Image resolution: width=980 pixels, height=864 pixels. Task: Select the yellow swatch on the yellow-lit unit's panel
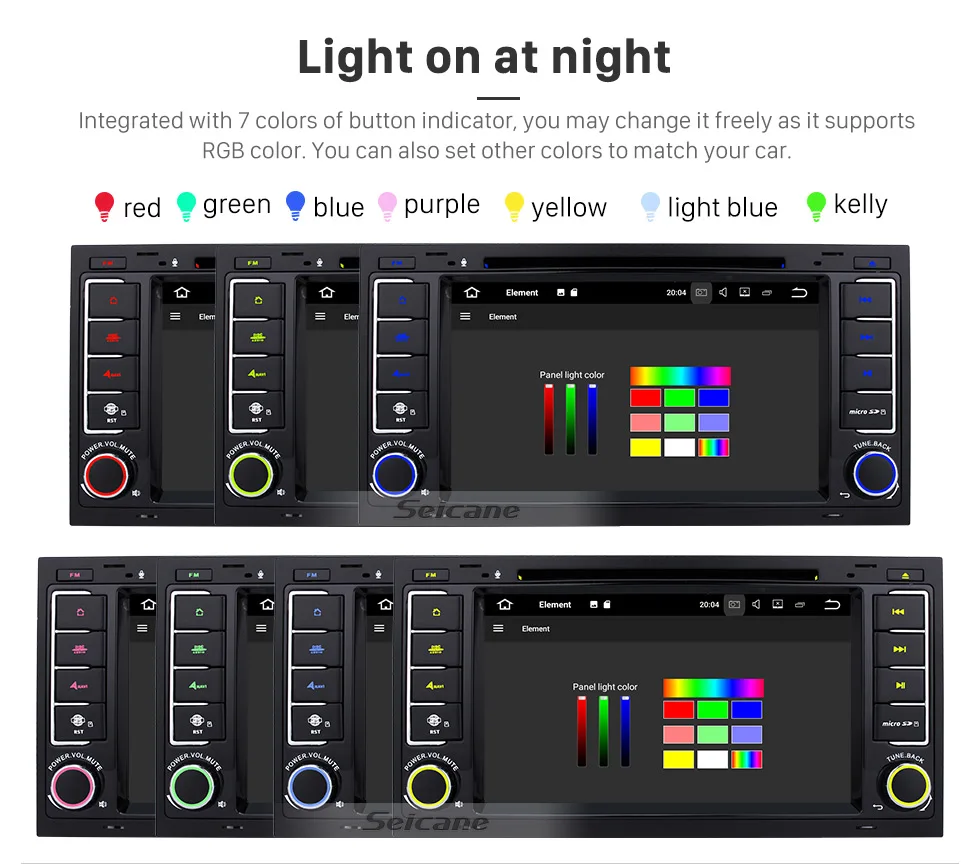click(679, 760)
